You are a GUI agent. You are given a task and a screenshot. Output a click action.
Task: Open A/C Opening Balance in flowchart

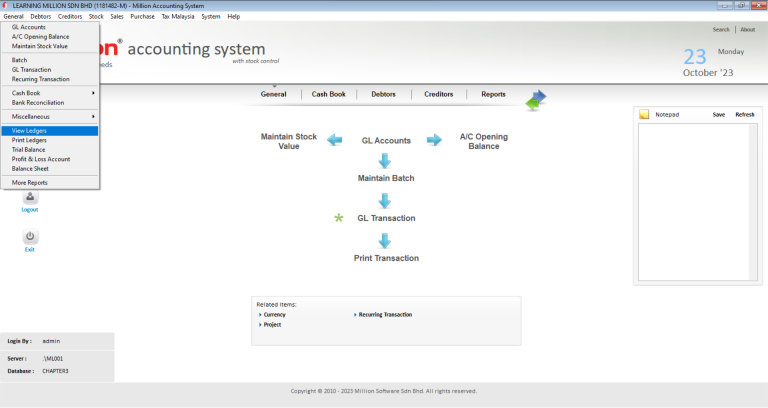tap(483, 141)
